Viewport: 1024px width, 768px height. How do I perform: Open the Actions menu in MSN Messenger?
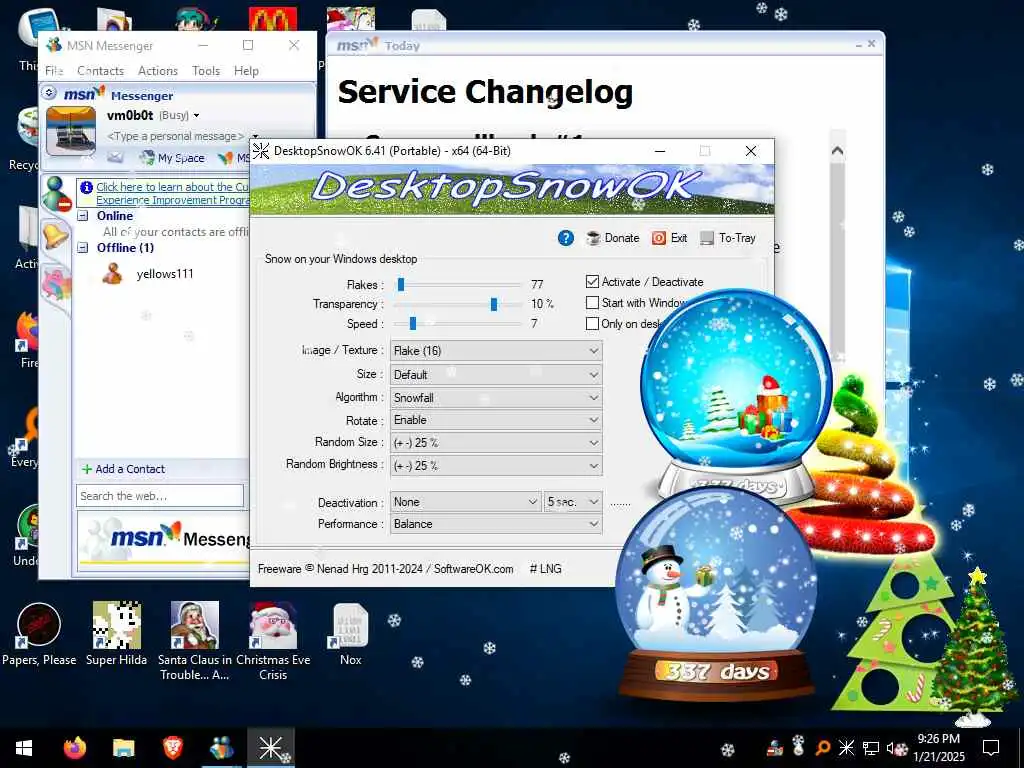[x=157, y=71]
